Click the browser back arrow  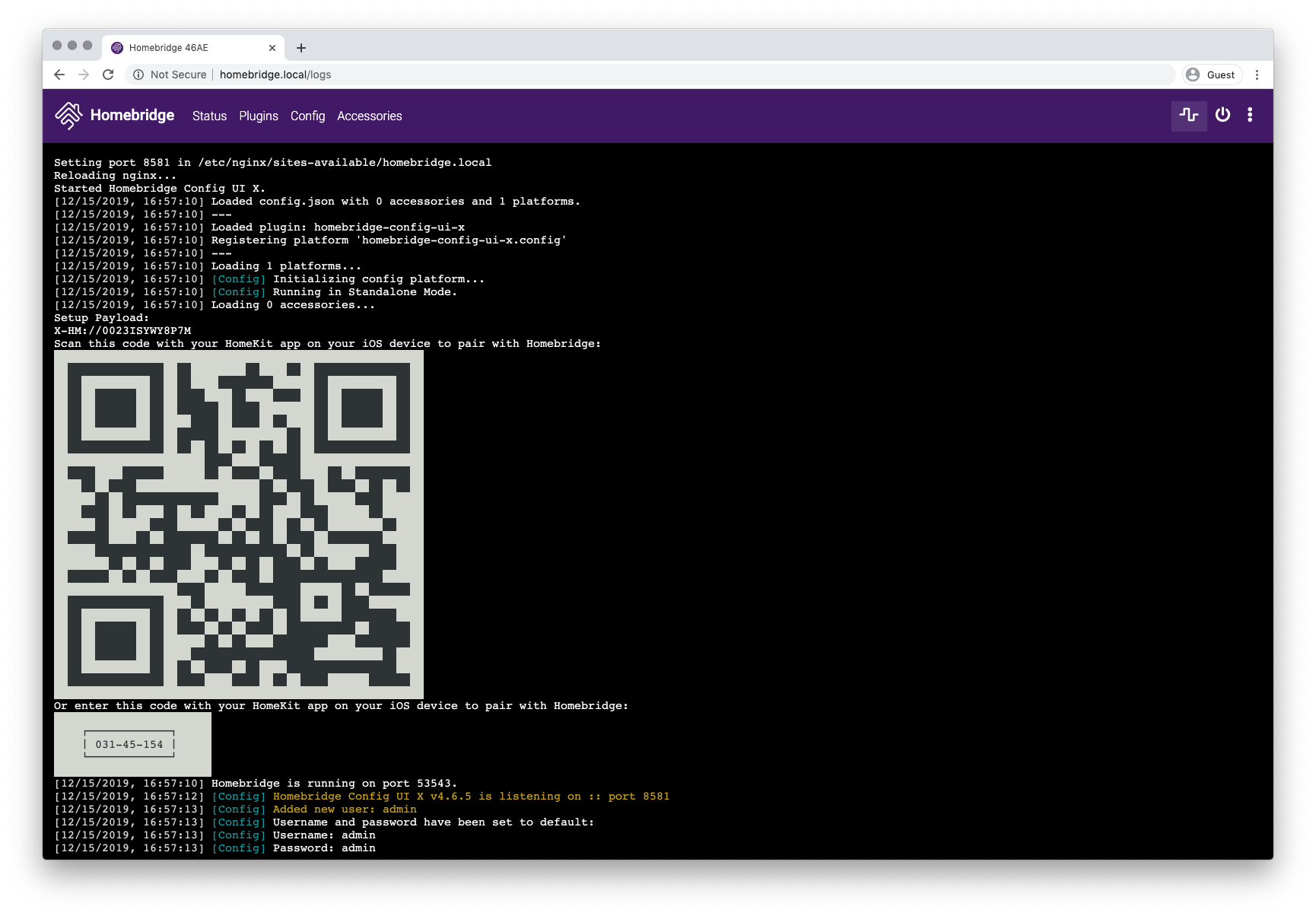pyautogui.click(x=59, y=75)
